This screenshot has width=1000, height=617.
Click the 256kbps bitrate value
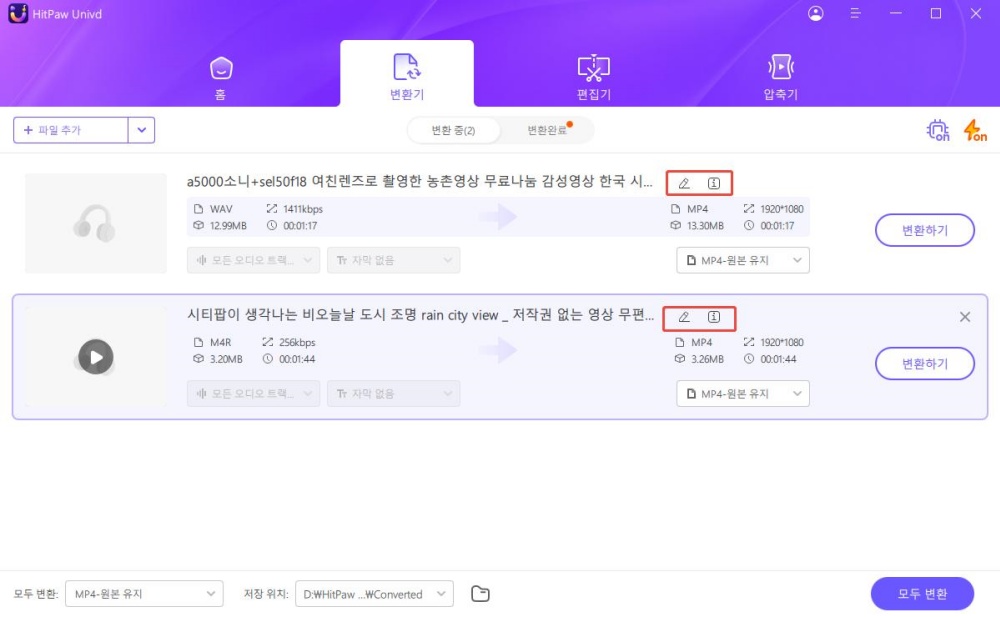(x=297, y=343)
